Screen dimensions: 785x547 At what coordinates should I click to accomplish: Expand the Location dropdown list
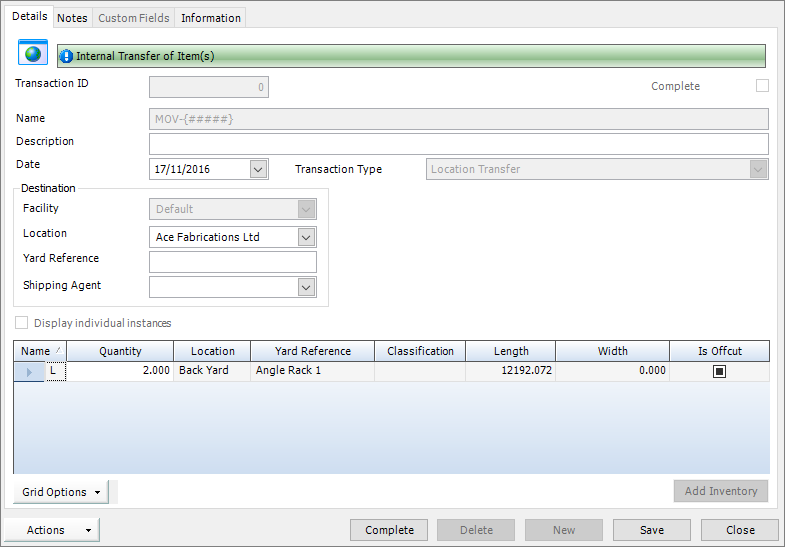point(307,237)
